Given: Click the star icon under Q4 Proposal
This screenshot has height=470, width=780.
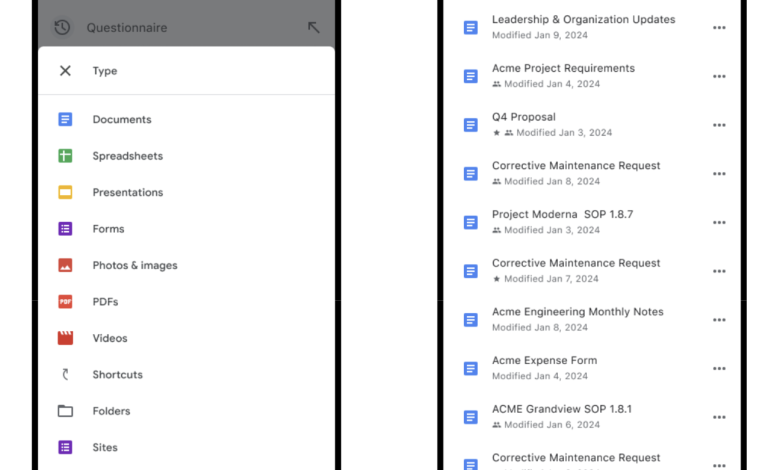Looking at the screenshot, I should [x=496, y=133].
